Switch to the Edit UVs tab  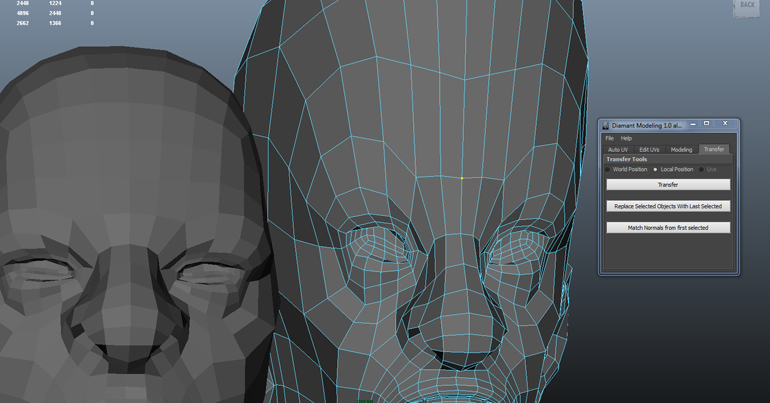click(x=649, y=149)
